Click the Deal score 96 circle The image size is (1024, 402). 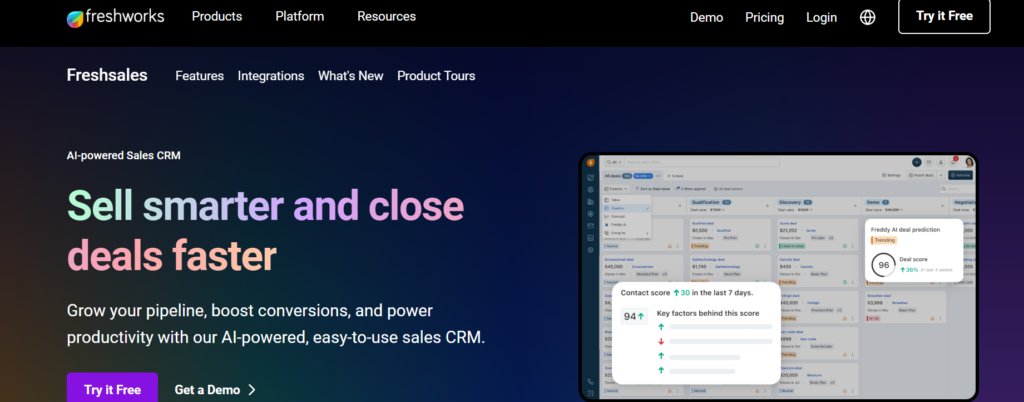[x=883, y=265]
